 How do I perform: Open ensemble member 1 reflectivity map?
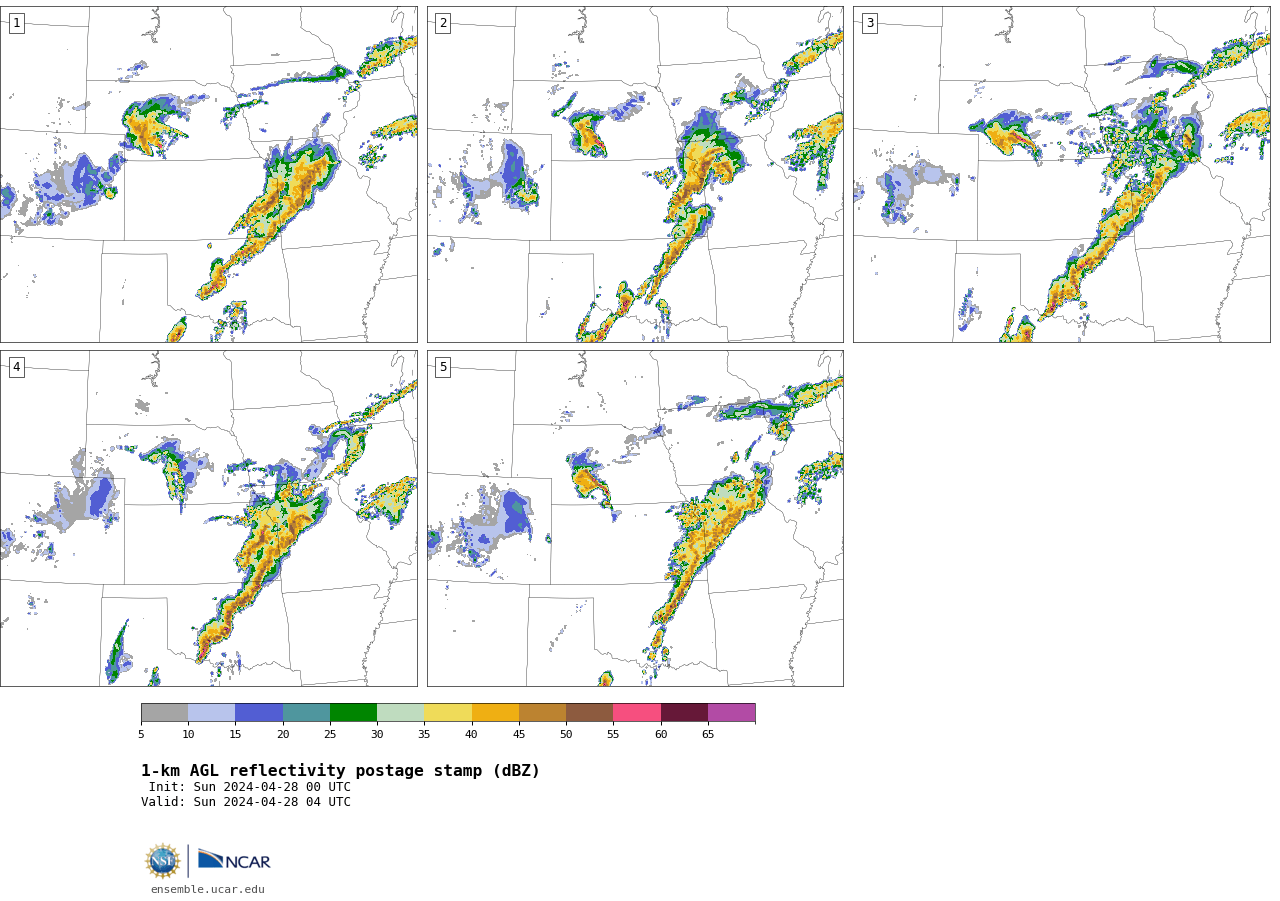[209, 175]
